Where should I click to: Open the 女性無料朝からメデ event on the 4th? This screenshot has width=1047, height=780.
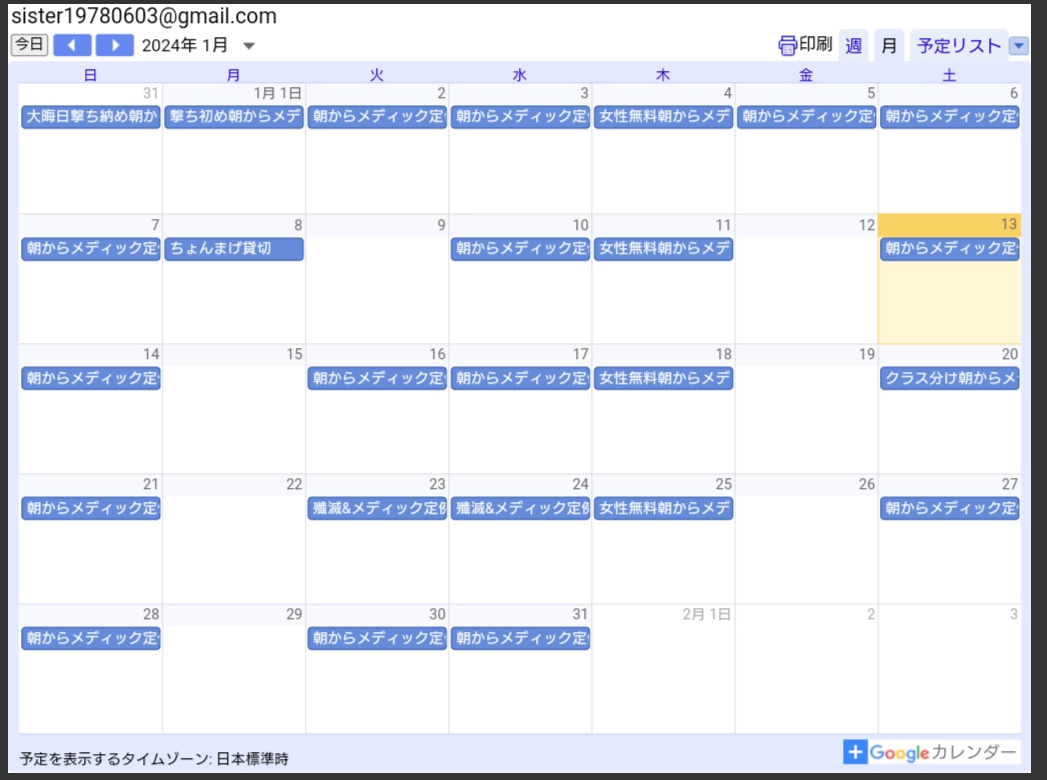pos(663,116)
